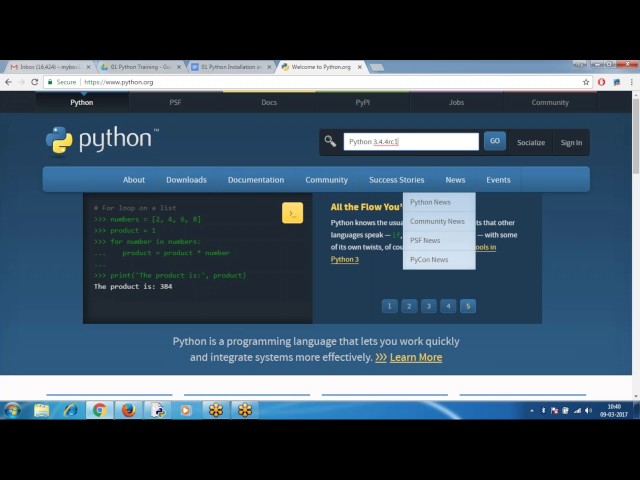
Task: Open the main-nav Community menu
Action: 327,180
